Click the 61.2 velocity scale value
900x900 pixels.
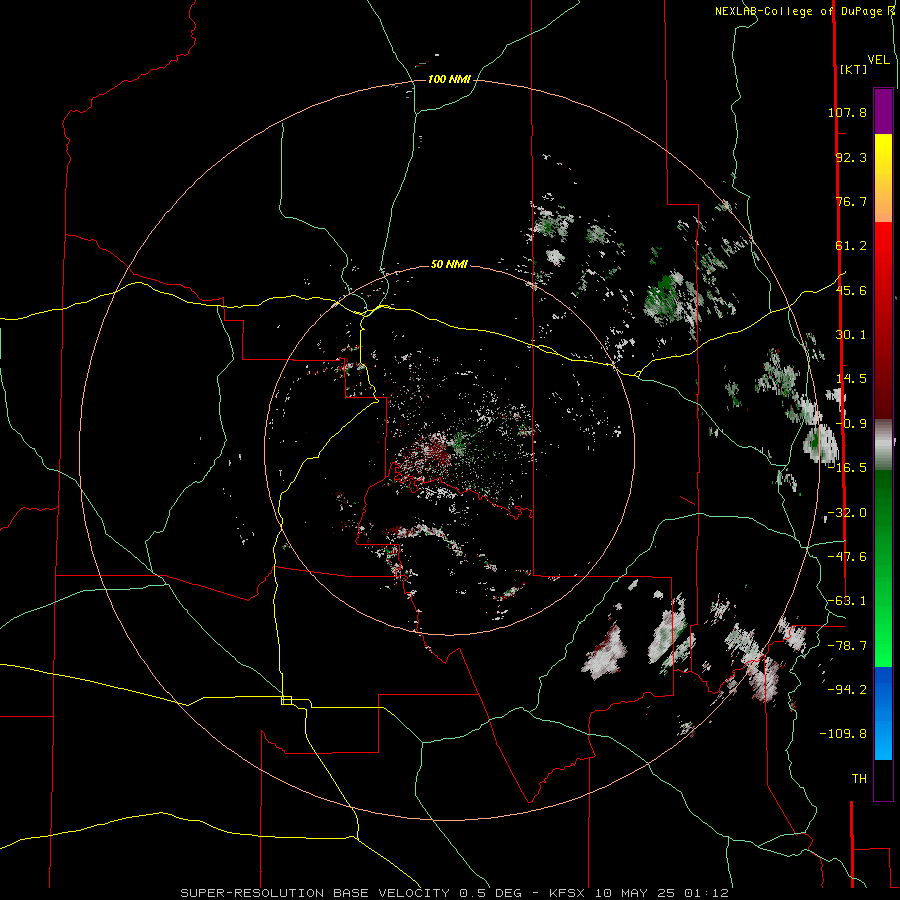pyautogui.click(x=851, y=246)
